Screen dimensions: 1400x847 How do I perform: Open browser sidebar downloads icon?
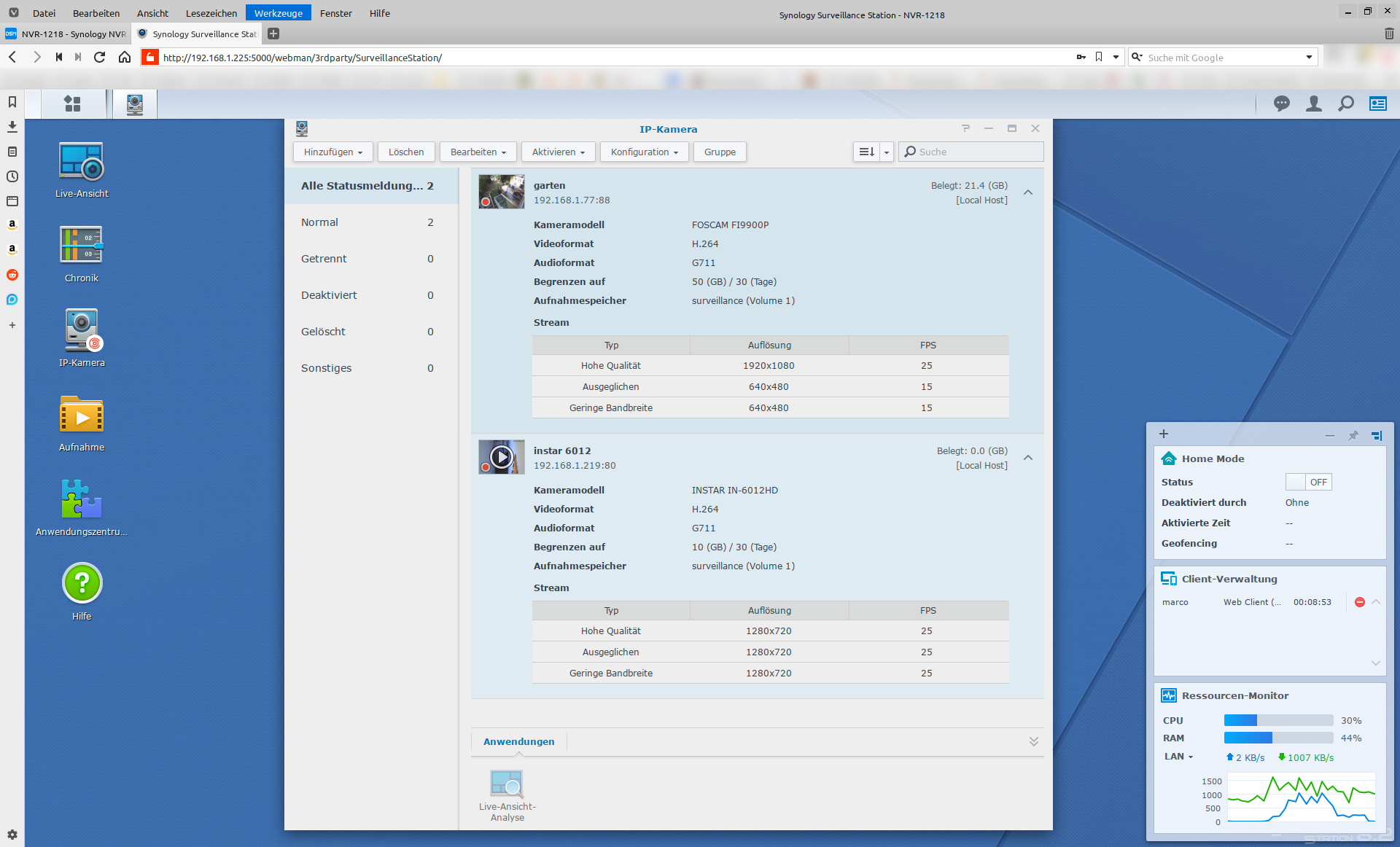(12, 126)
